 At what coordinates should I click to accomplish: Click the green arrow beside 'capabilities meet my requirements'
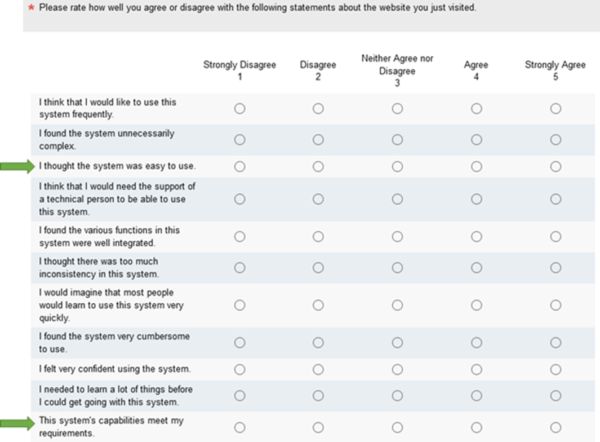18,422
